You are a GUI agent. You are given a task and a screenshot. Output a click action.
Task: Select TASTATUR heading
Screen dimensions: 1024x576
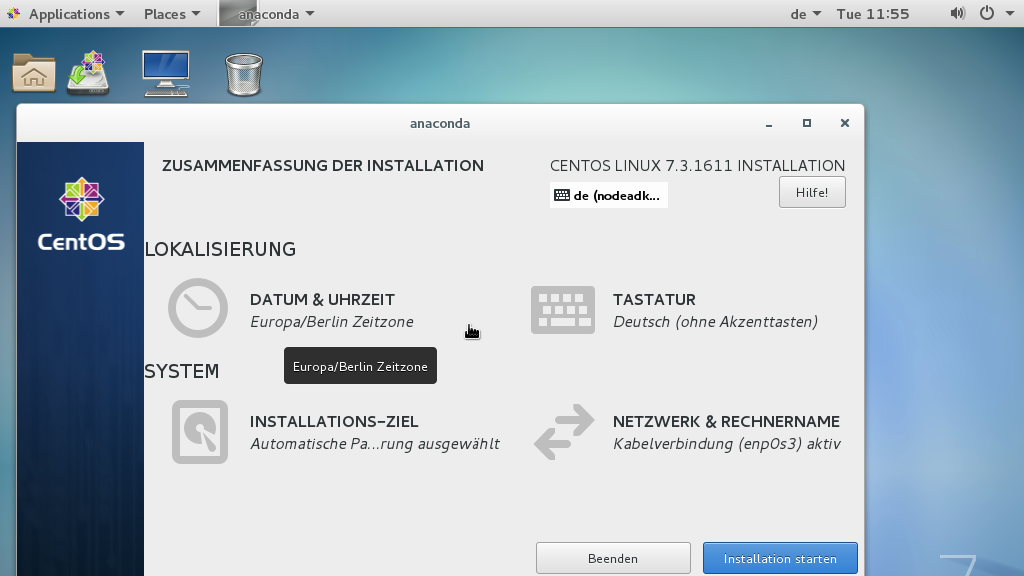[654, 300]
